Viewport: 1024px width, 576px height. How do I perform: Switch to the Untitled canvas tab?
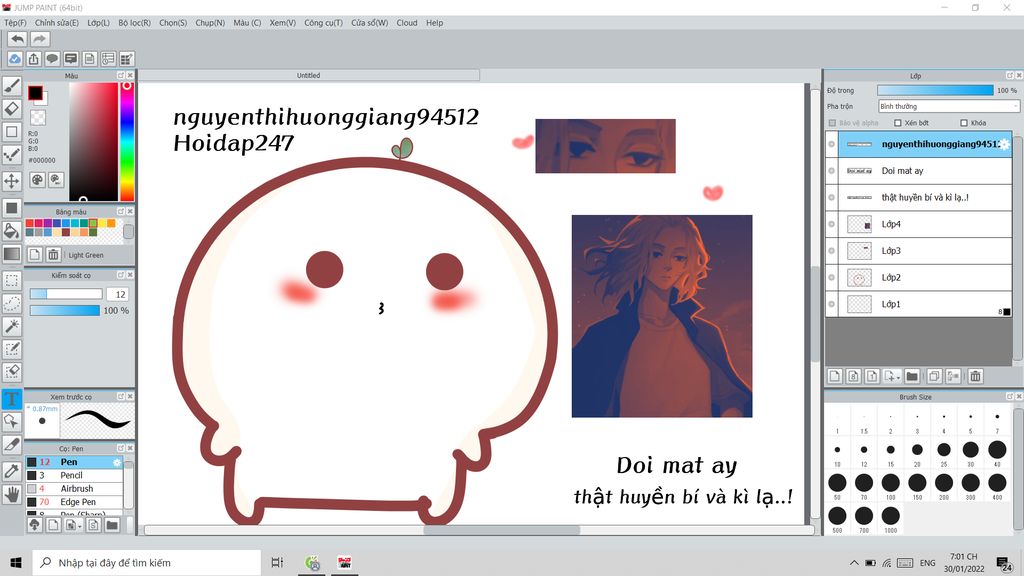coord(308,74)
